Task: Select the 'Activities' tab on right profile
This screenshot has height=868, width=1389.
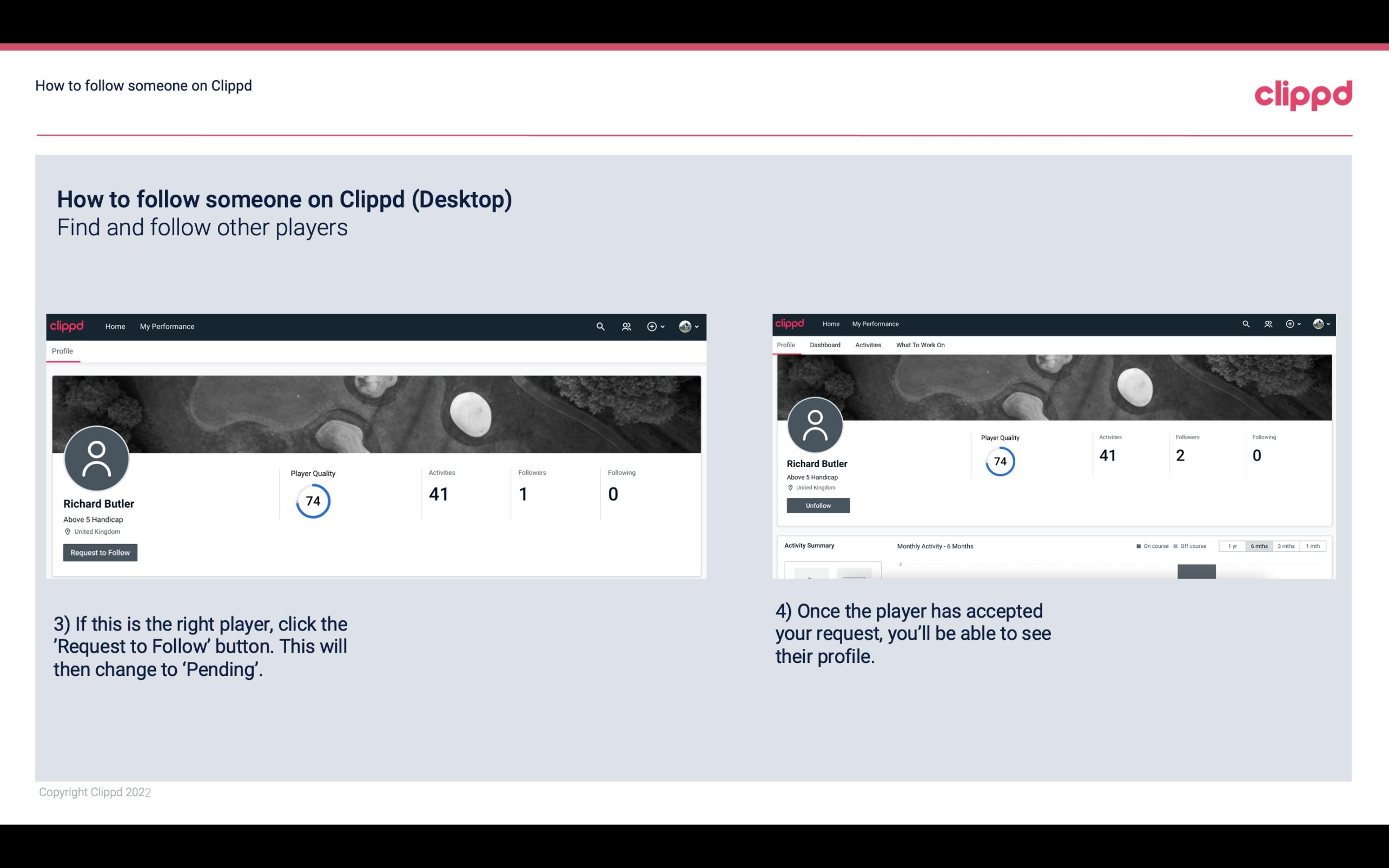Action: [x=867, y=345]
